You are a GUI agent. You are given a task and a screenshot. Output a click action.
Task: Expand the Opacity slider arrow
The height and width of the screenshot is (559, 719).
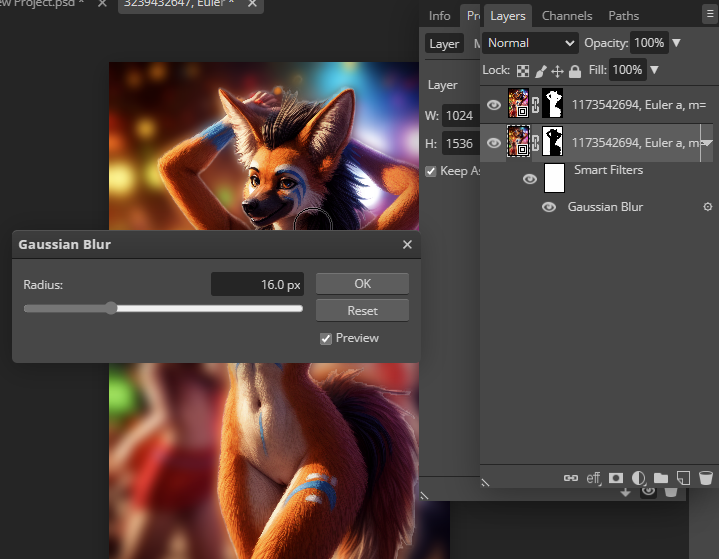(x=677, y=43)
